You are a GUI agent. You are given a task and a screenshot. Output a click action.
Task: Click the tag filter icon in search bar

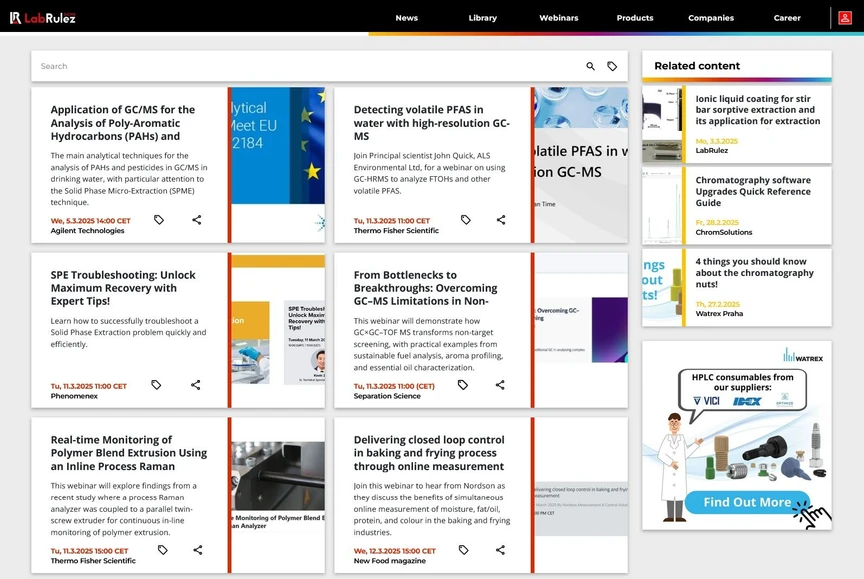coord(612,66)
